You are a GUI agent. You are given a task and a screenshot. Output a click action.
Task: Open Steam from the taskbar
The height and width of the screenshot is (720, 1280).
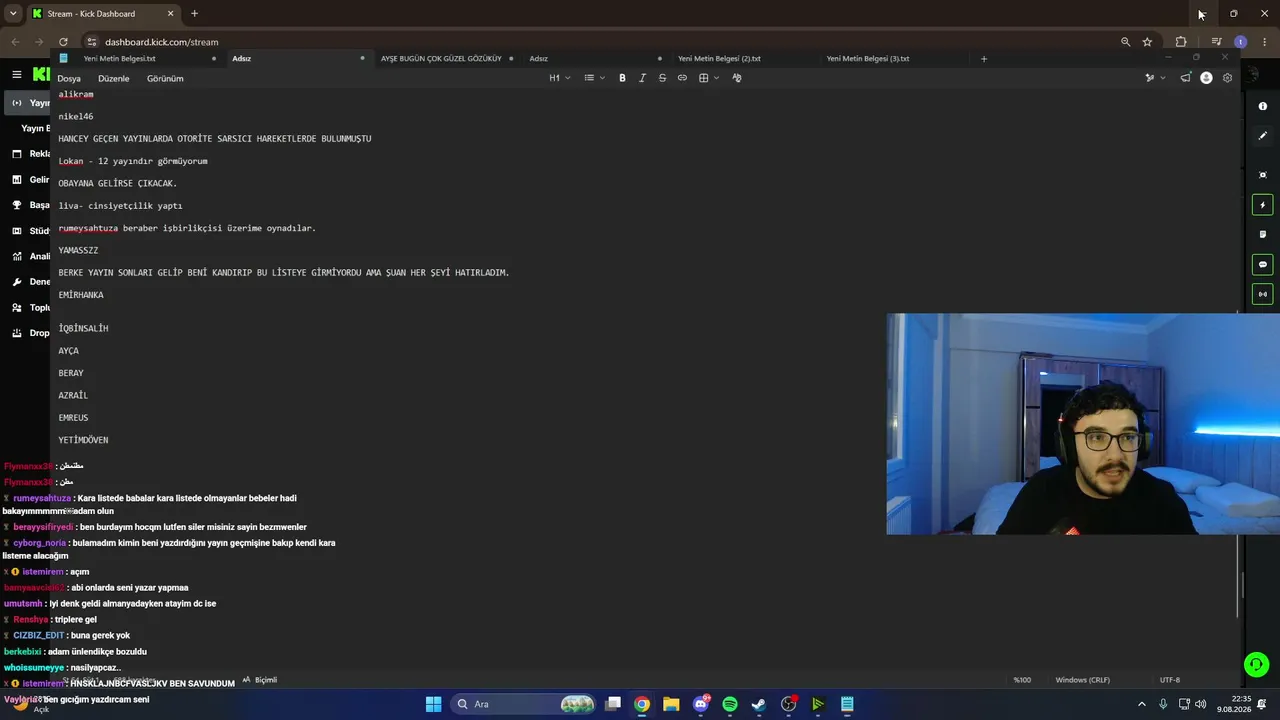(x=759, y=704)
